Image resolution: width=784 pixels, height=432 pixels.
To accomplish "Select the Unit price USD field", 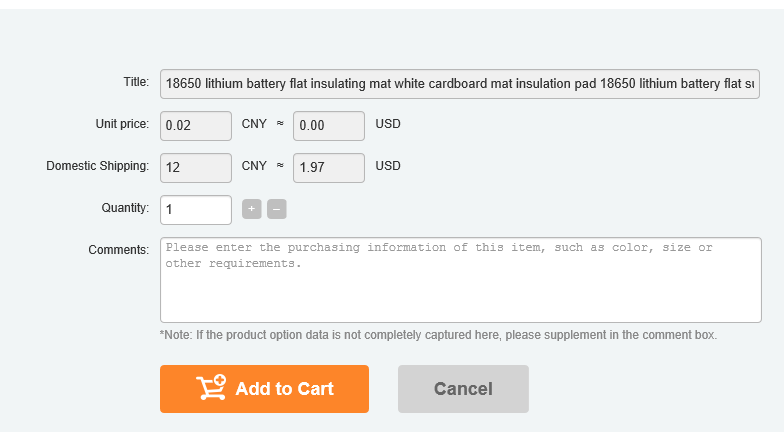I will tap(329, 126).
